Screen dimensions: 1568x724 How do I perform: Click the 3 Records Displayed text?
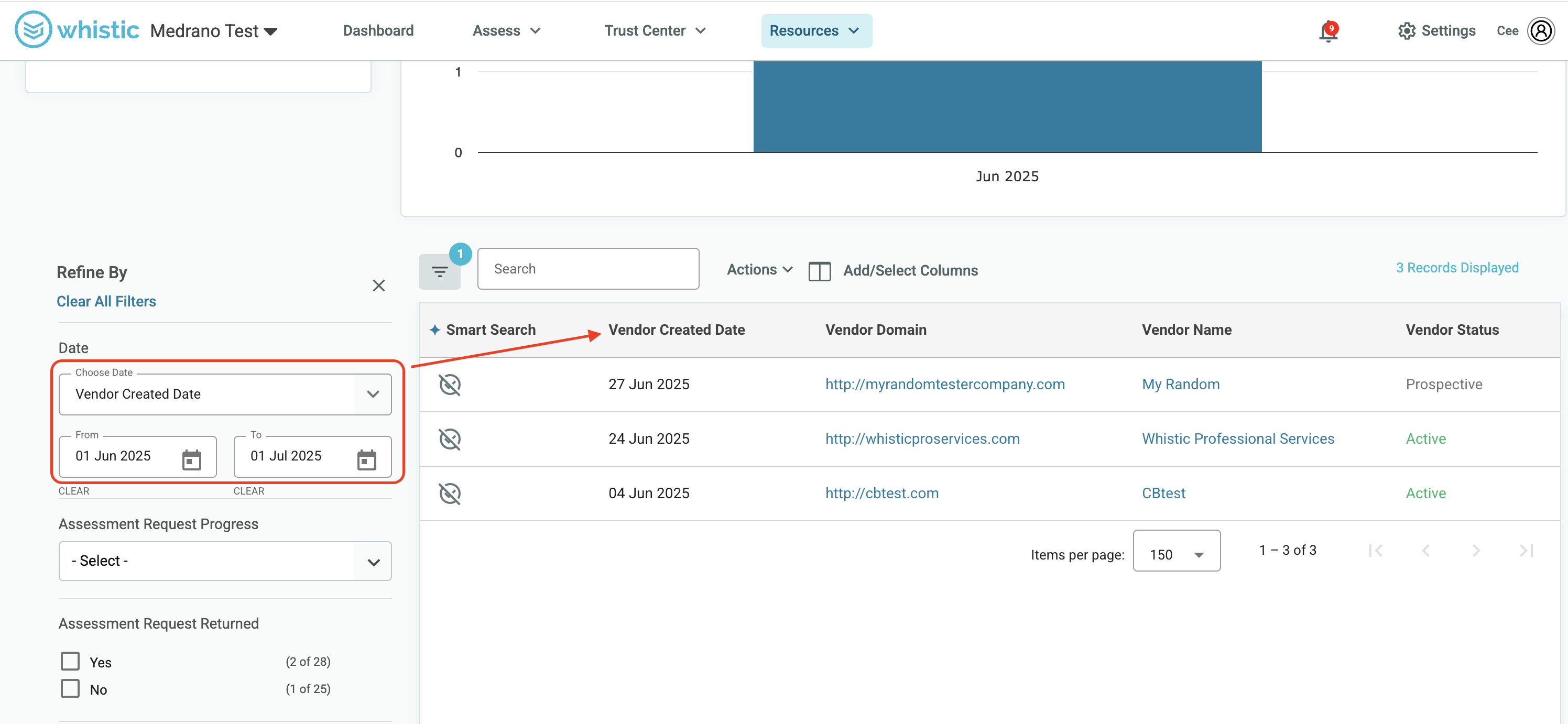pyautogui.click(x=1456, y=268)
